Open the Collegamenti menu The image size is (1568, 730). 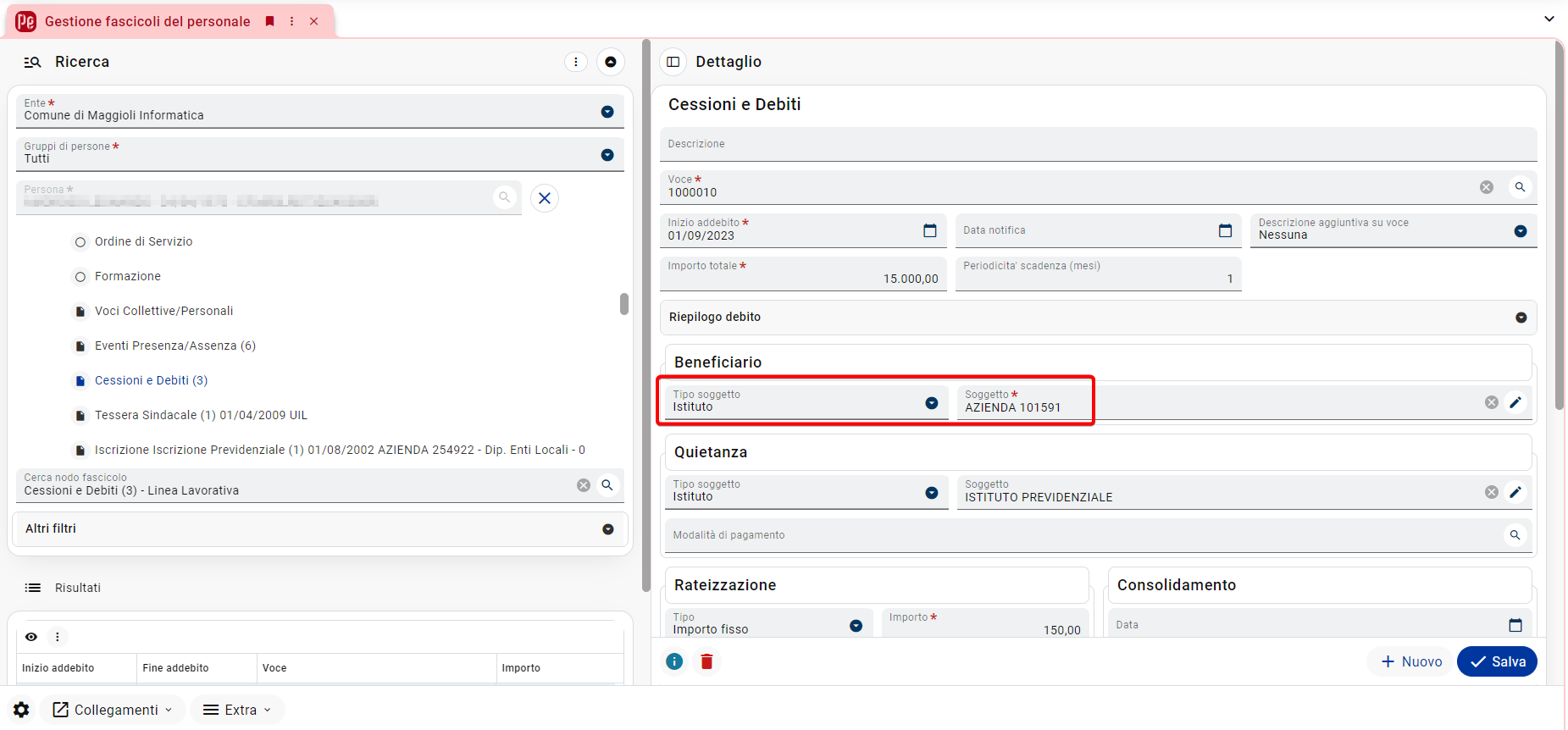pos(113,710)
